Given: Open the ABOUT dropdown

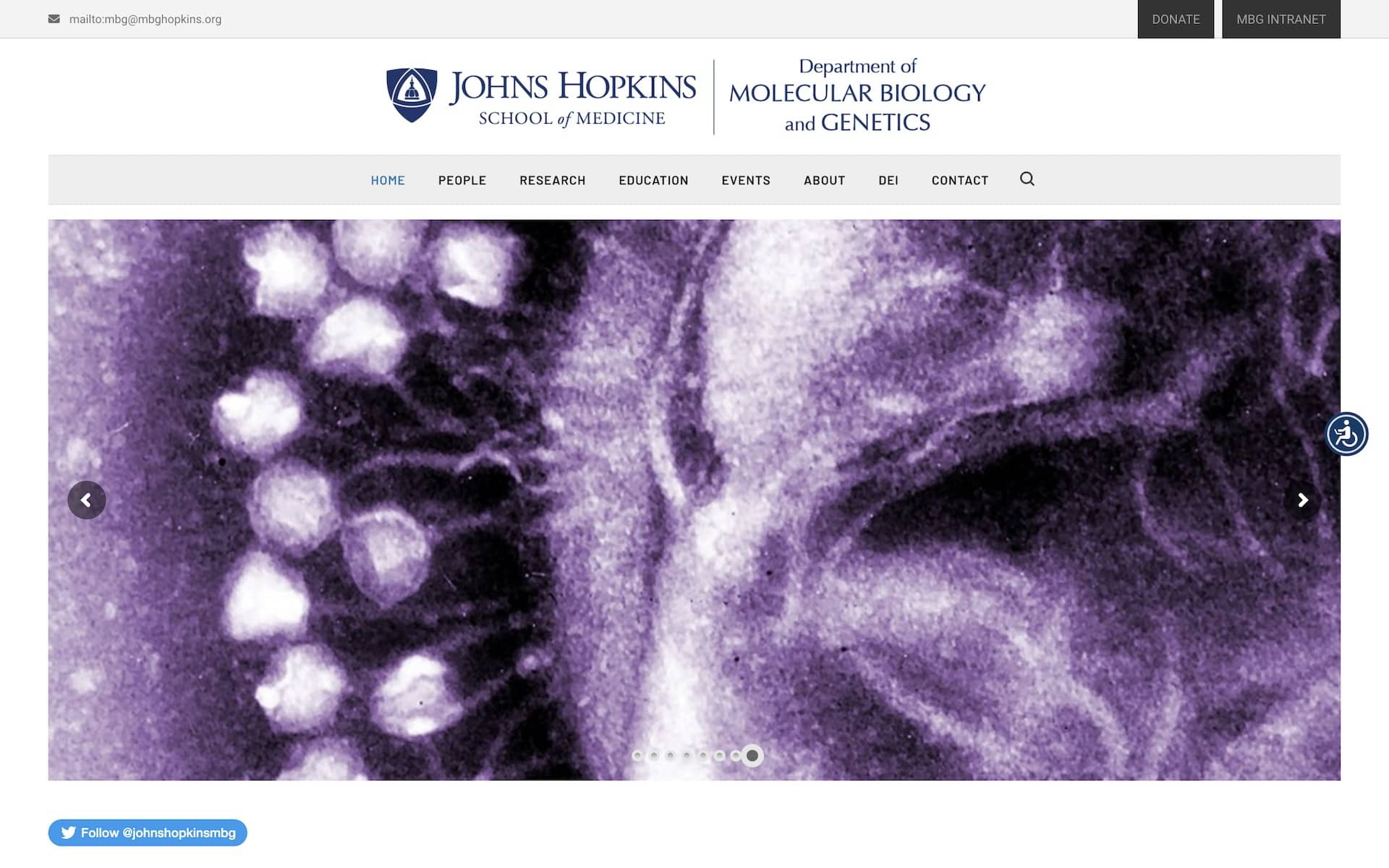Looking at the screenshot, I should [824, 180].
